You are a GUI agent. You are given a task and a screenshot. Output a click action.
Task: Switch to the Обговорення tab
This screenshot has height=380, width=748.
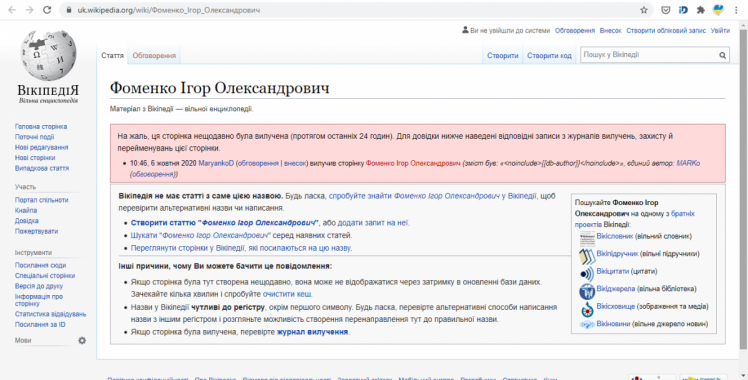(x=154, y=55)
